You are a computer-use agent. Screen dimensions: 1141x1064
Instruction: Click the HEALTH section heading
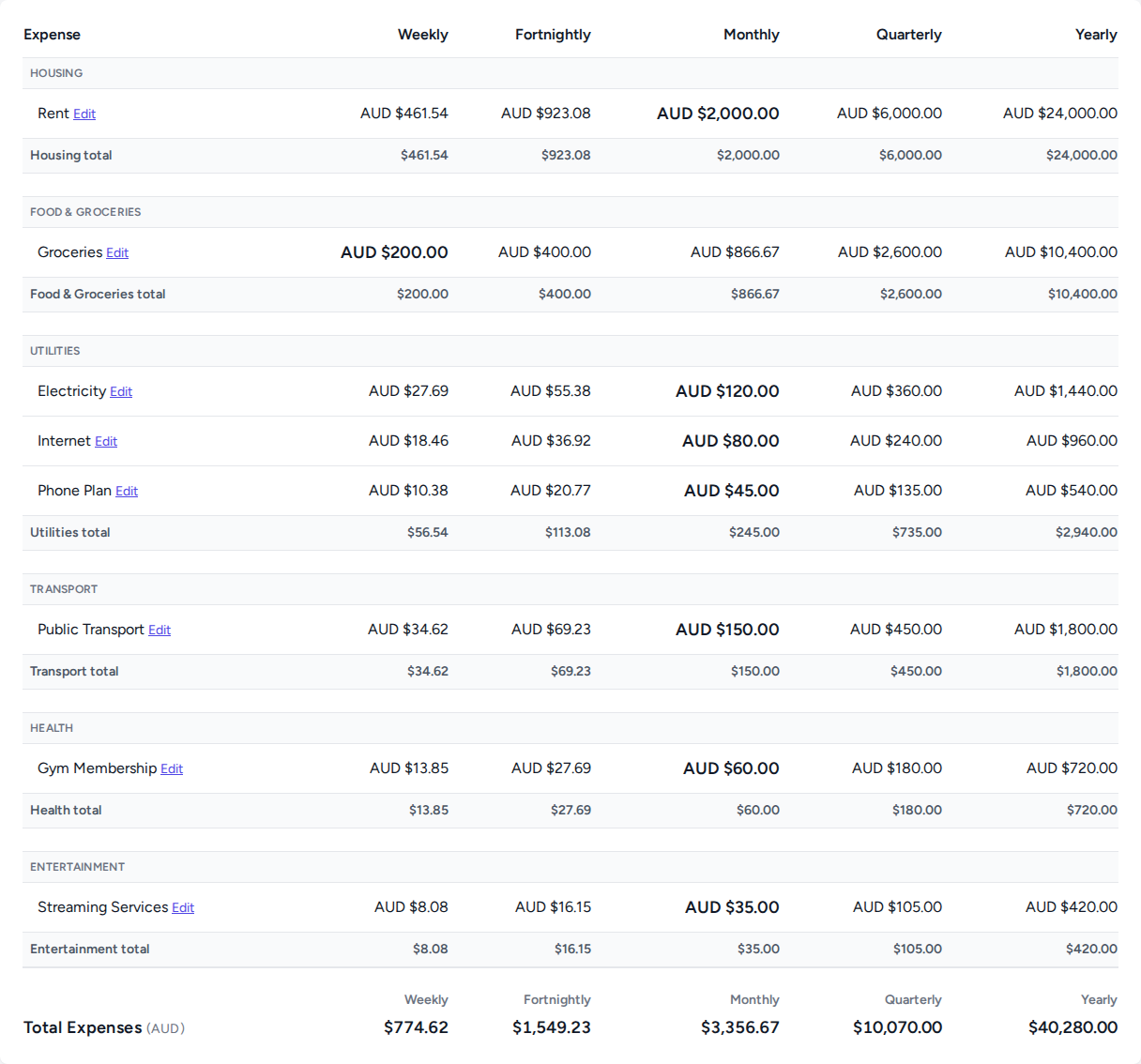pyautogui.click(x=52, y=728)
